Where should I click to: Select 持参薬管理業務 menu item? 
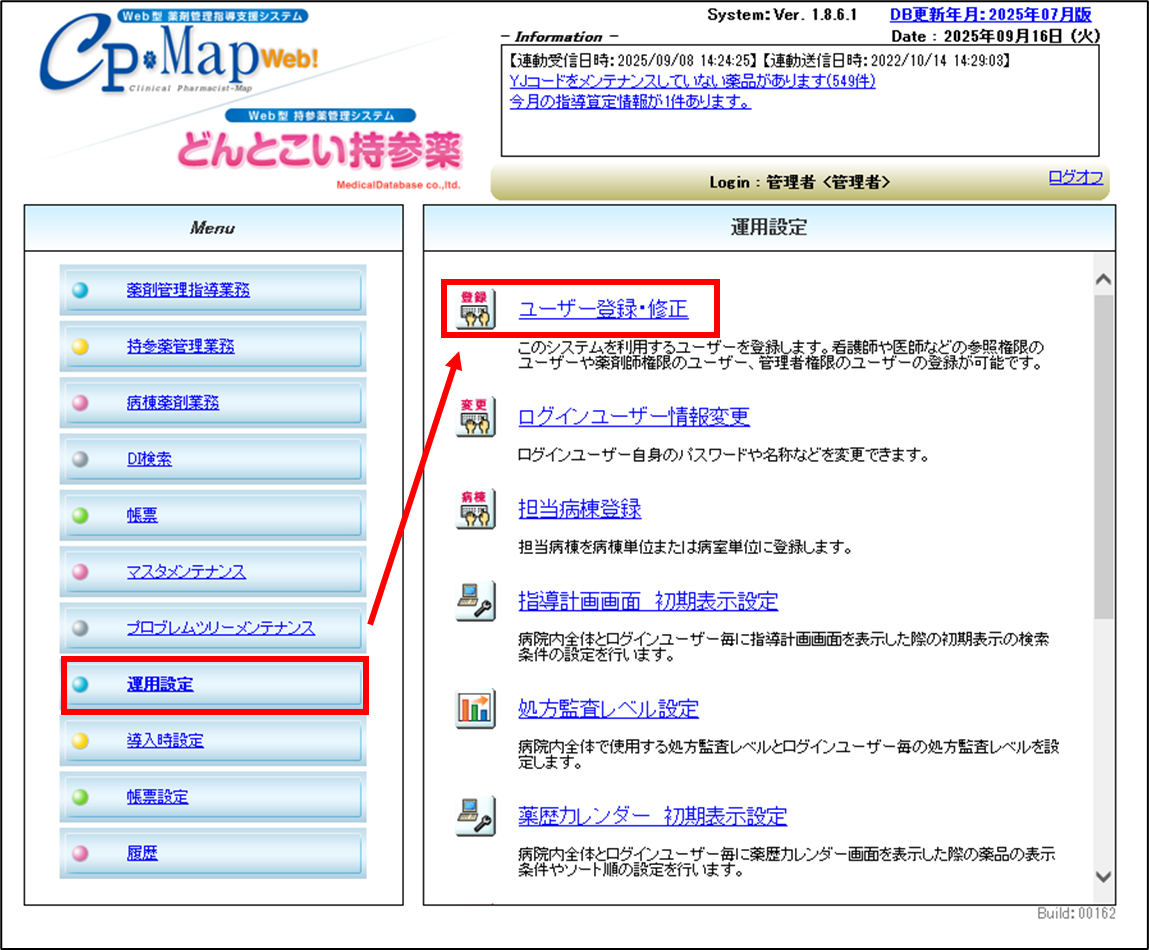(181, 347)
